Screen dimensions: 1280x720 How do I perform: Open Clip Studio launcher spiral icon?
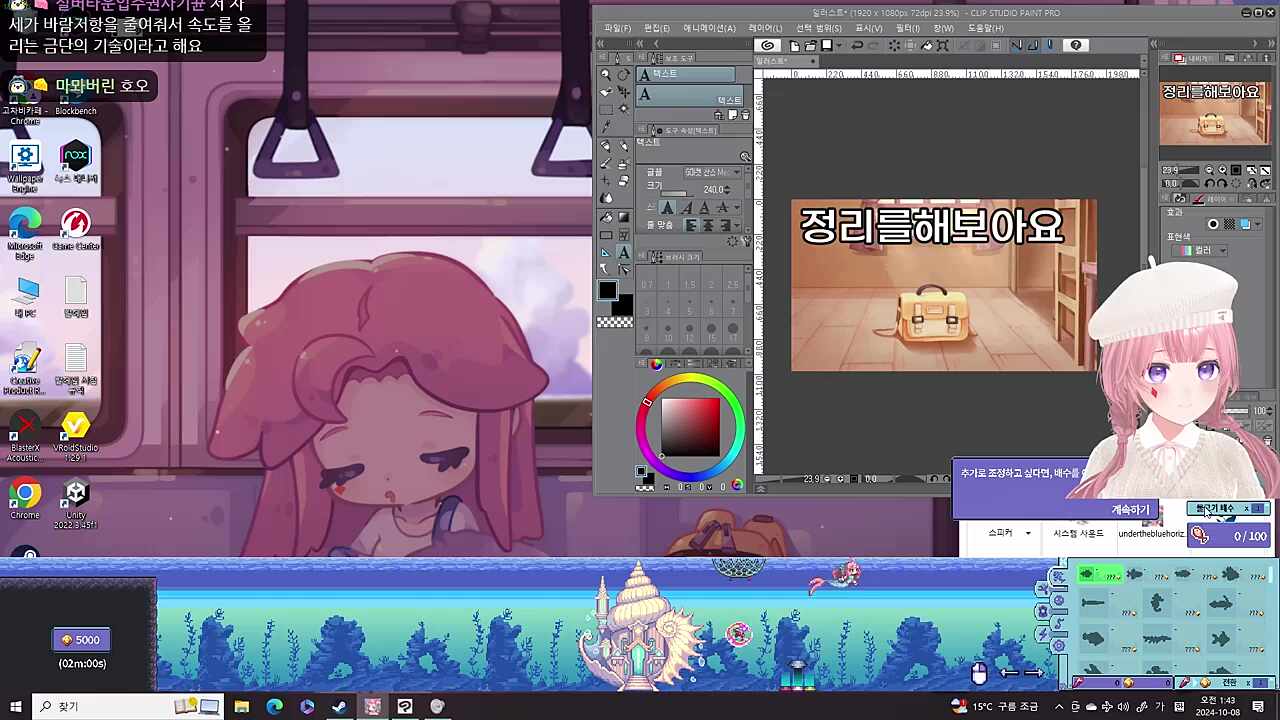click(768, 45)
